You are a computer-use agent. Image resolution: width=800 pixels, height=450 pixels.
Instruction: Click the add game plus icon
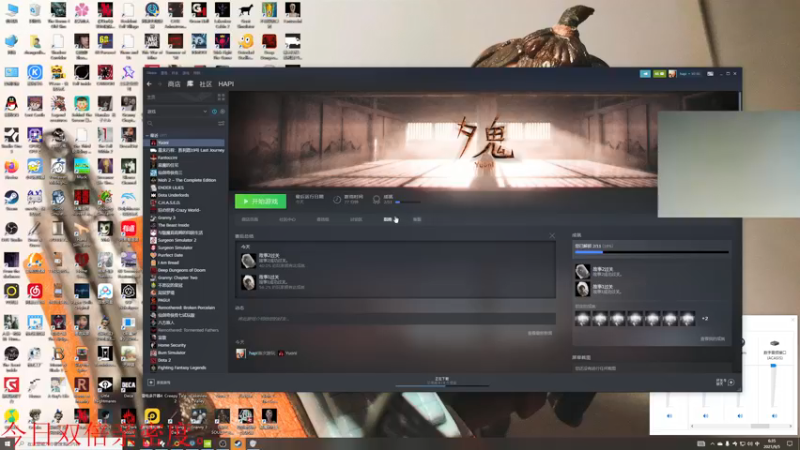(x=151, y=382)
